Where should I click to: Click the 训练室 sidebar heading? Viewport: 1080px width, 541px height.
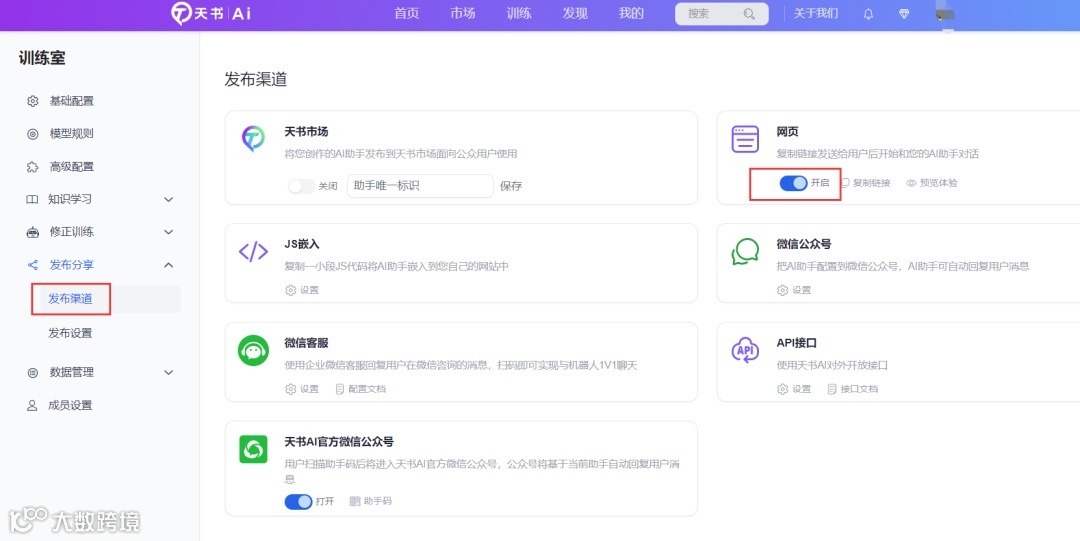pyautogui.click(x=42, y=59)
